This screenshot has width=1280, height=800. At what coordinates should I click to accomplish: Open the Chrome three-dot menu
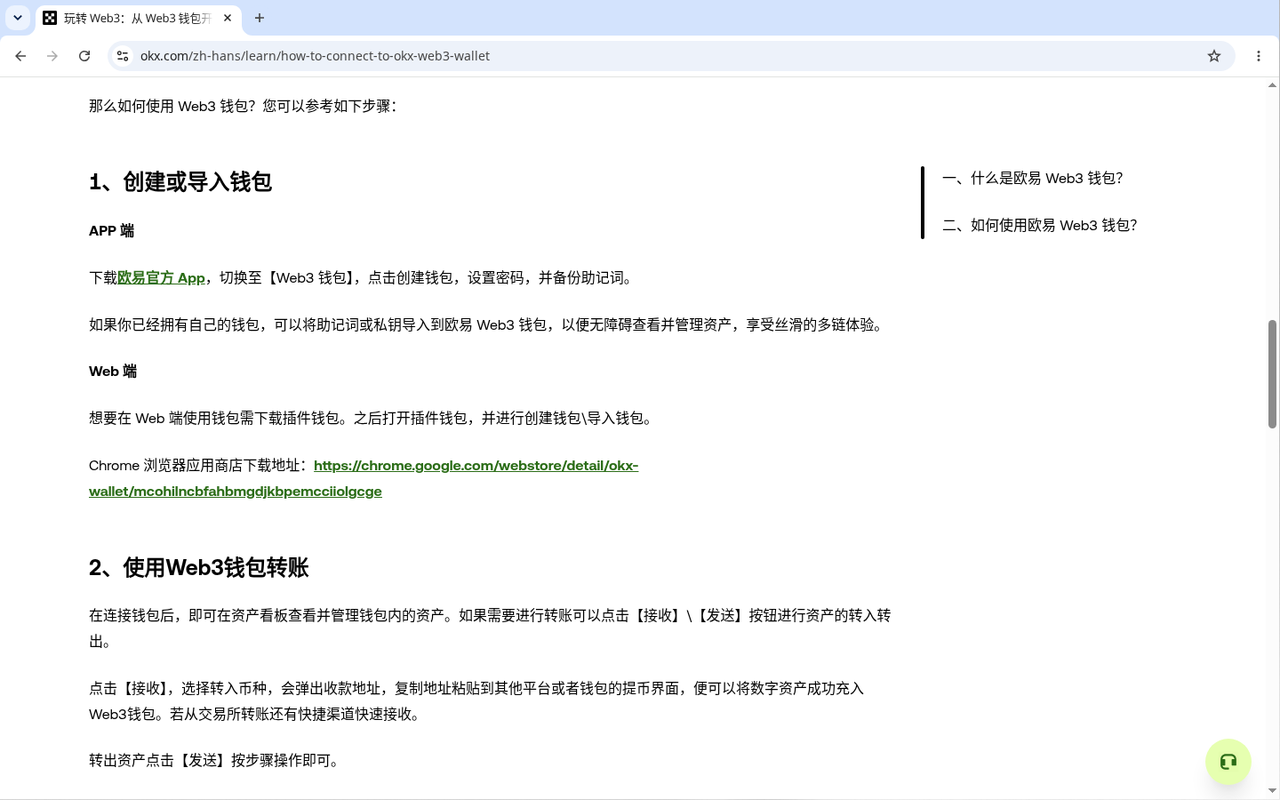[x=1258, y=56]
